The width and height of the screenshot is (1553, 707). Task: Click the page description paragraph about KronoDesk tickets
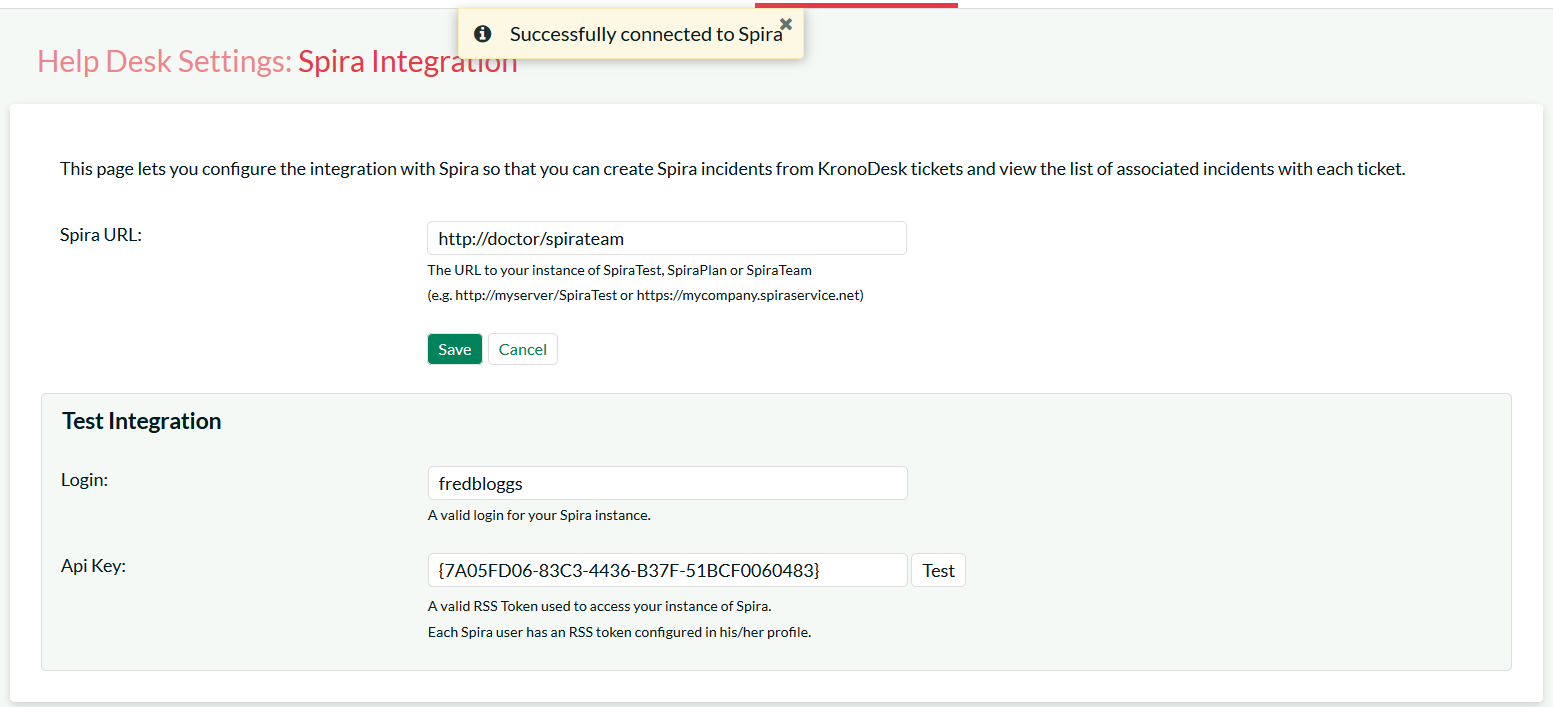point(733,169)
